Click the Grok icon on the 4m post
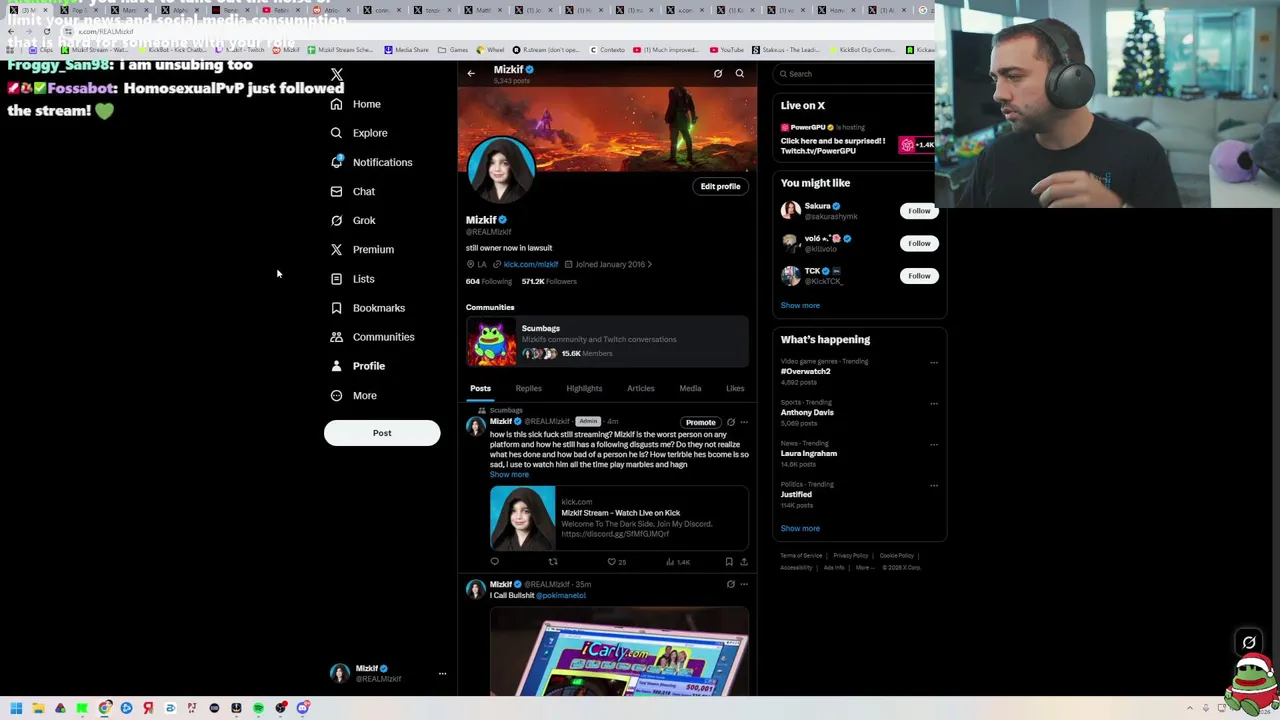This screenshot has width=1280, height=720. pyautogui.click(x=731, y=422)
